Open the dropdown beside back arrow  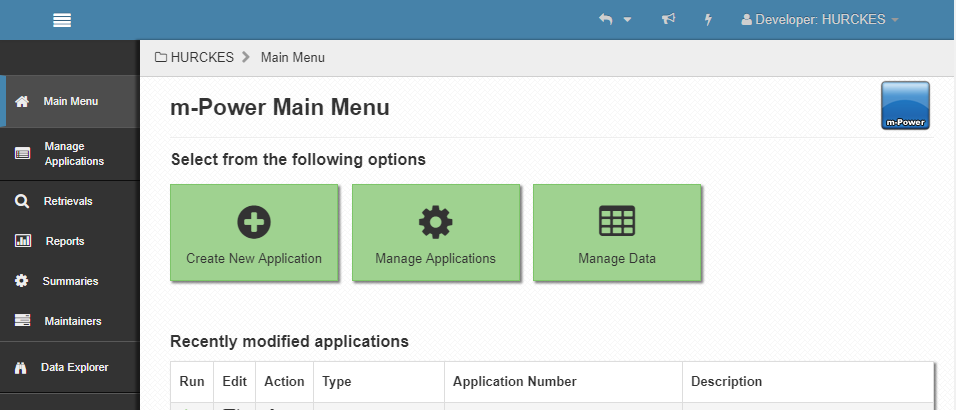pos(627,20)
